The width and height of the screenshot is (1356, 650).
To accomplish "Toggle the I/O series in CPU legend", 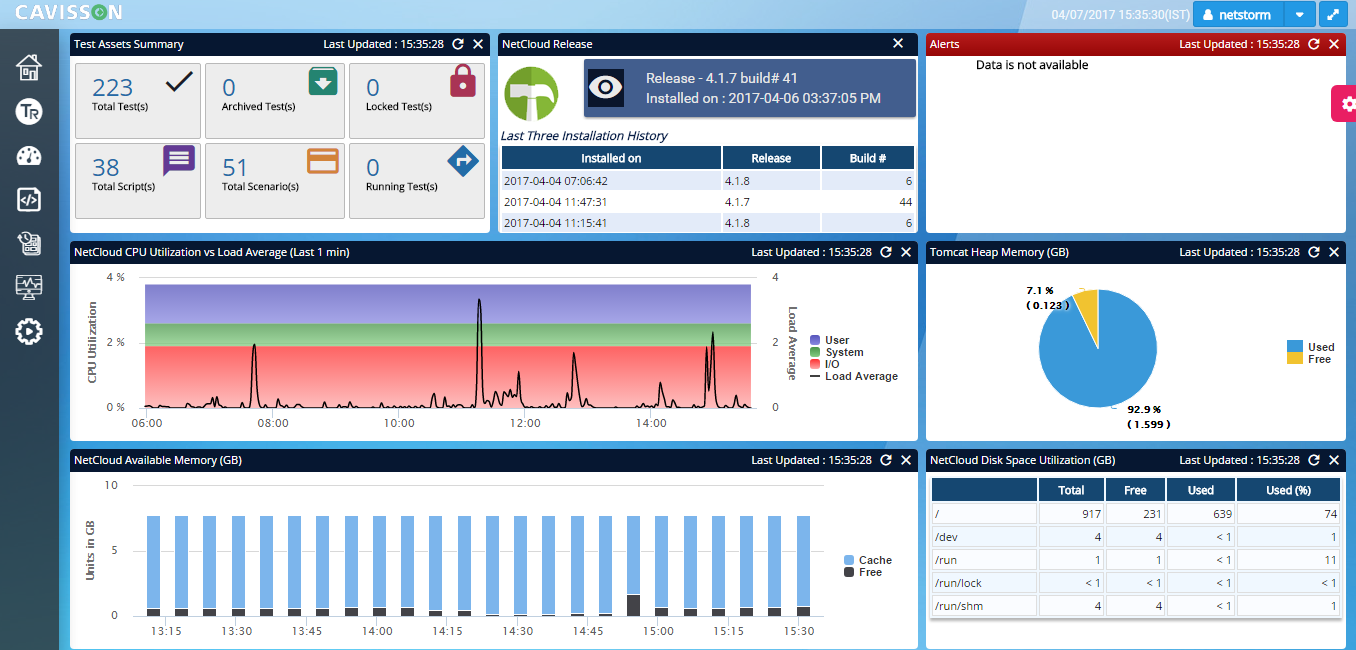I will point(824,365).
